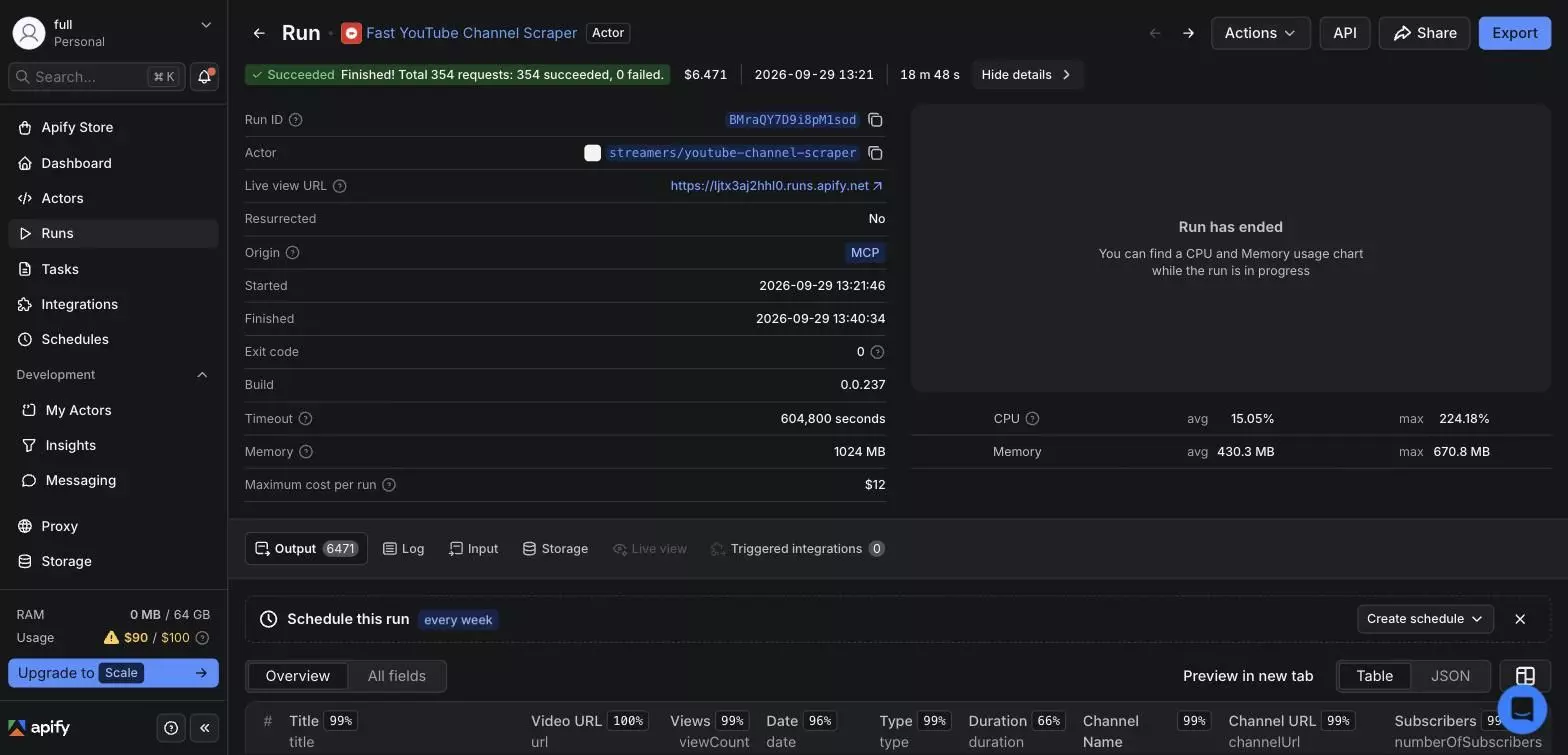Switch output preview to Table view

1374,676
